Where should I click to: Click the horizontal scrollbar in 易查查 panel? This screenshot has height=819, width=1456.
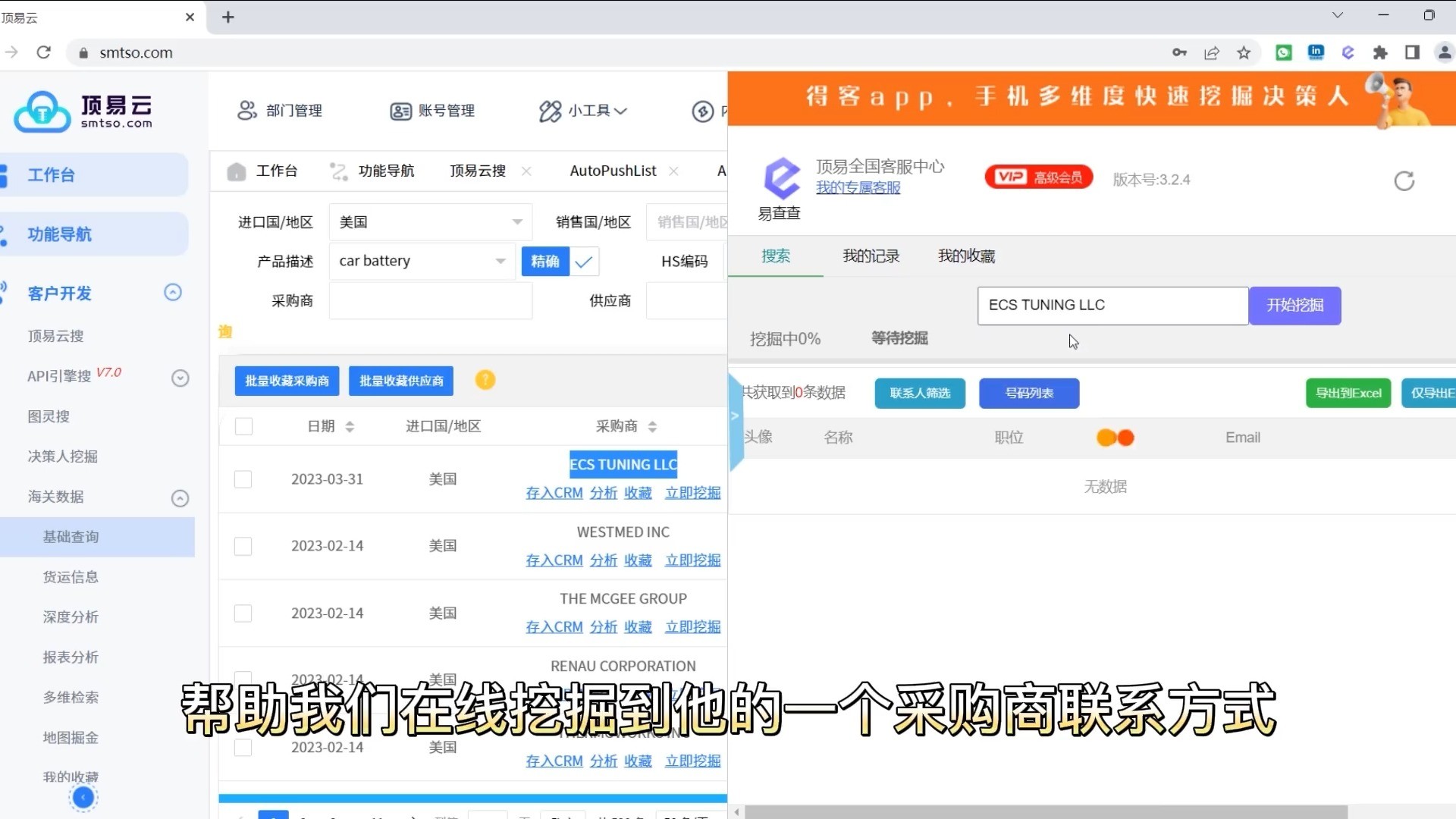[1046, 812]
